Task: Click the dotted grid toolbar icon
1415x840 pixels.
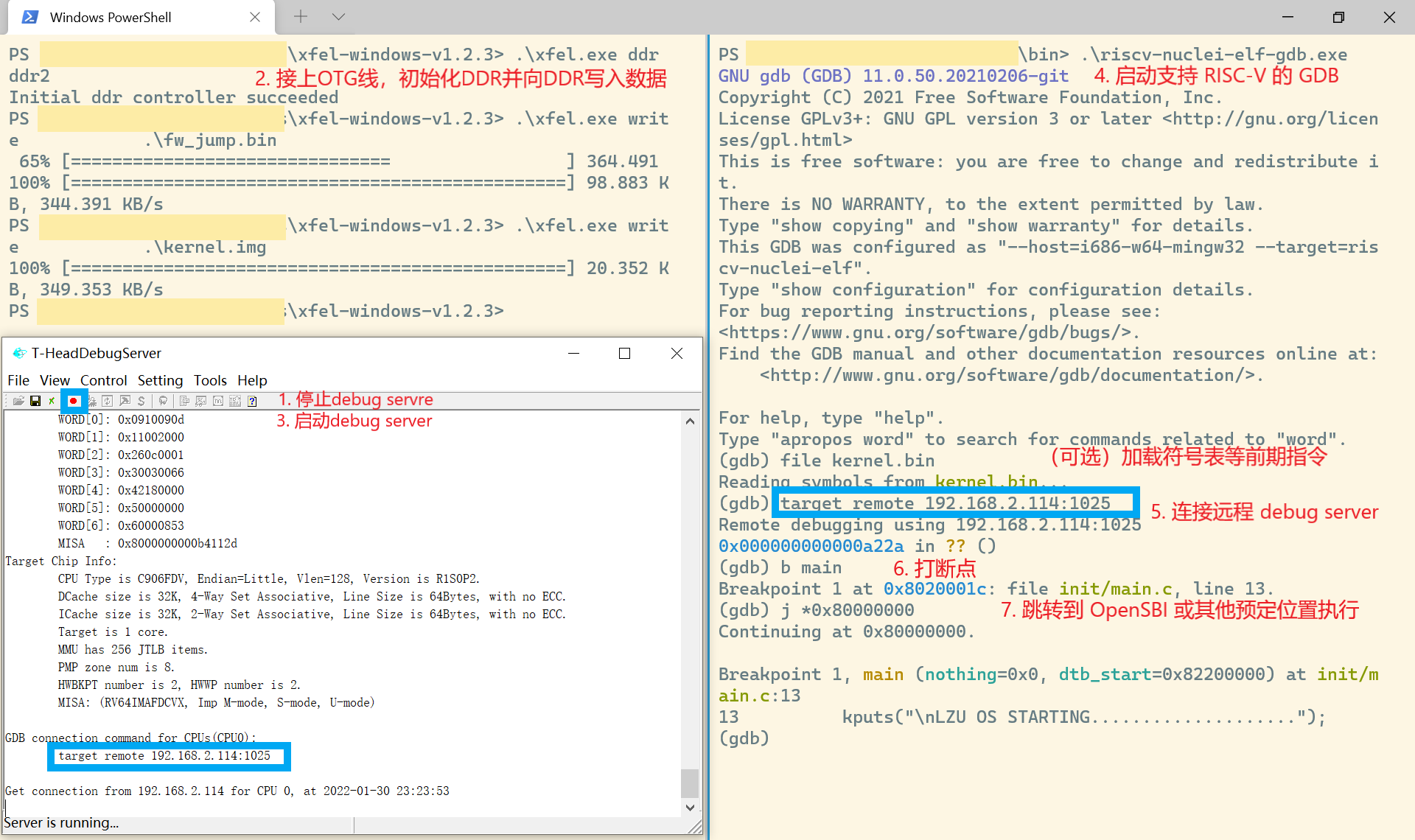Action: pyautogui.click(x=235, y=401)
